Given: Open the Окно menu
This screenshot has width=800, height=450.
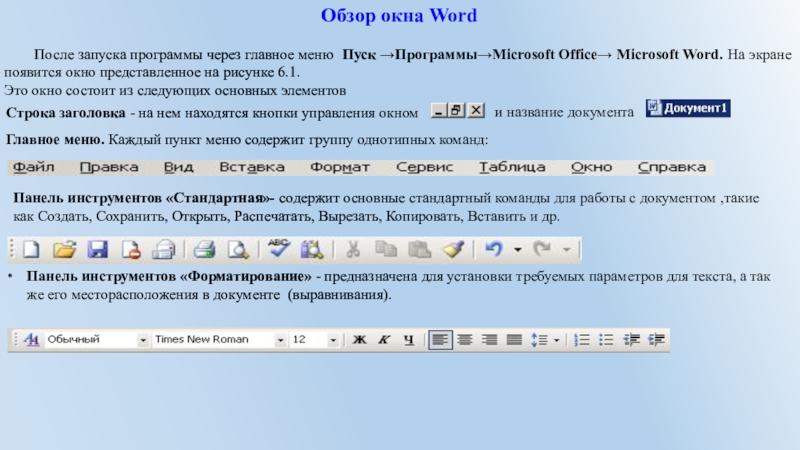Looking at the screenshot, I should [591, 167].
